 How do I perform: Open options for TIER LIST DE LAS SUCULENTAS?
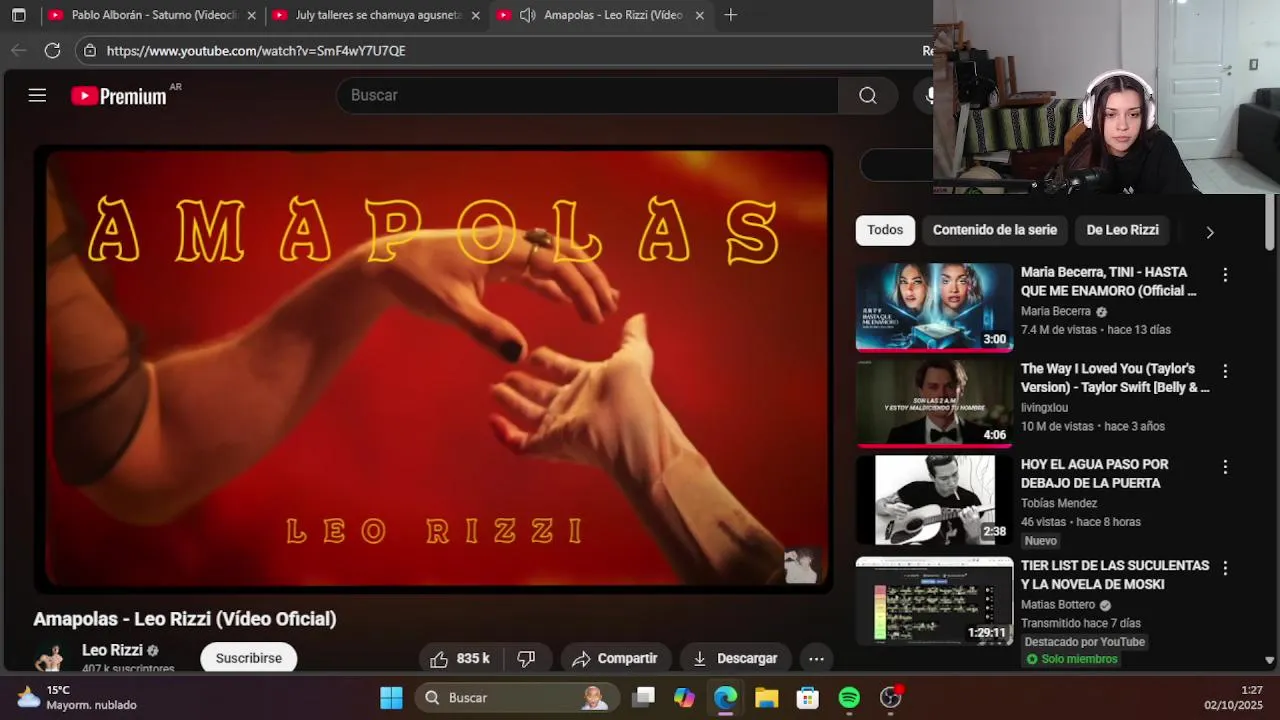[x=1225, y=568]
